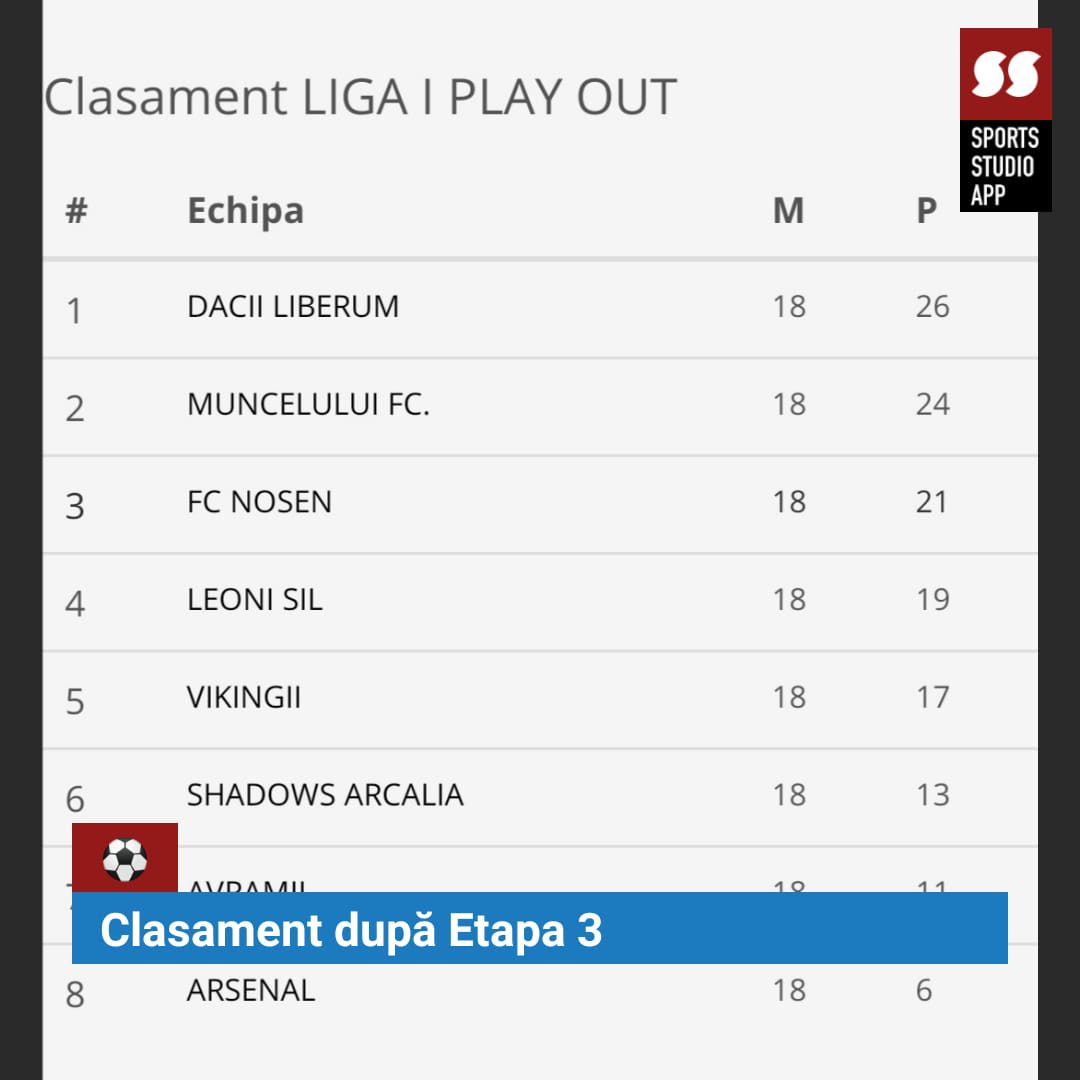
Task: Click the Echipa column header
Action: pos(245,211)
